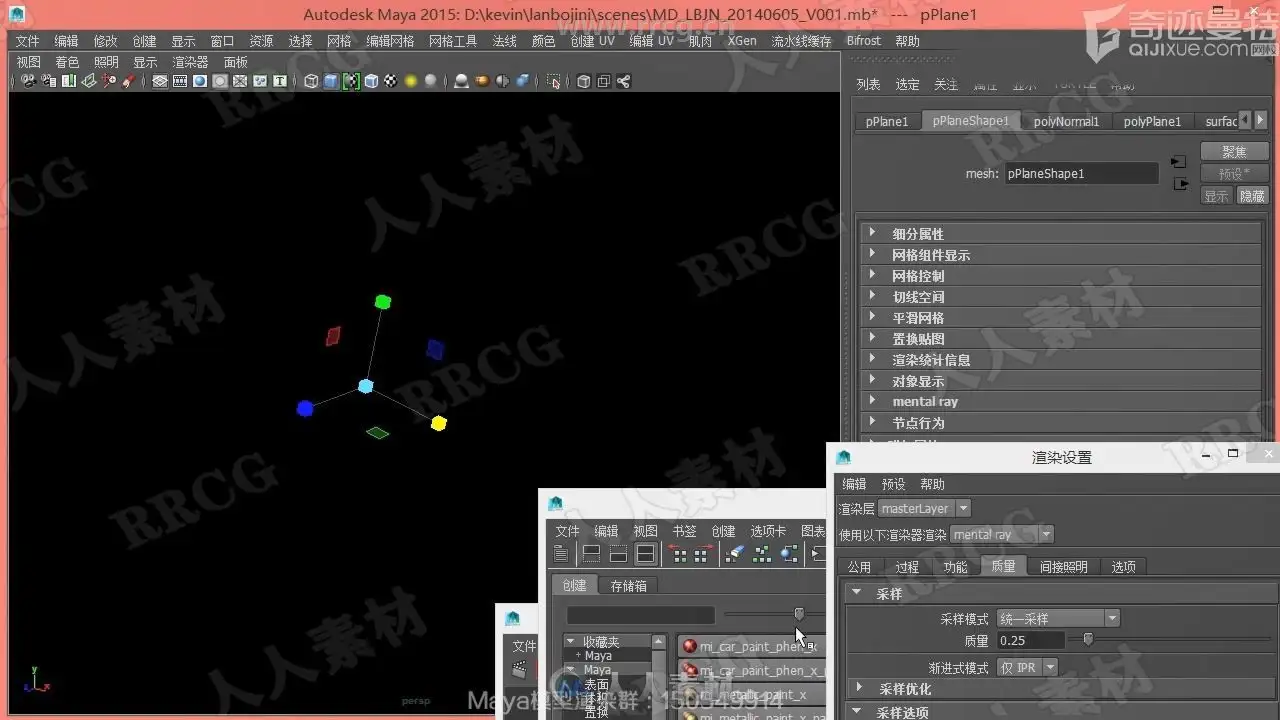Select the 间接照明 tab in Render Settings
Screen dimensions: 1280x720
click(x=1063, y=567)
